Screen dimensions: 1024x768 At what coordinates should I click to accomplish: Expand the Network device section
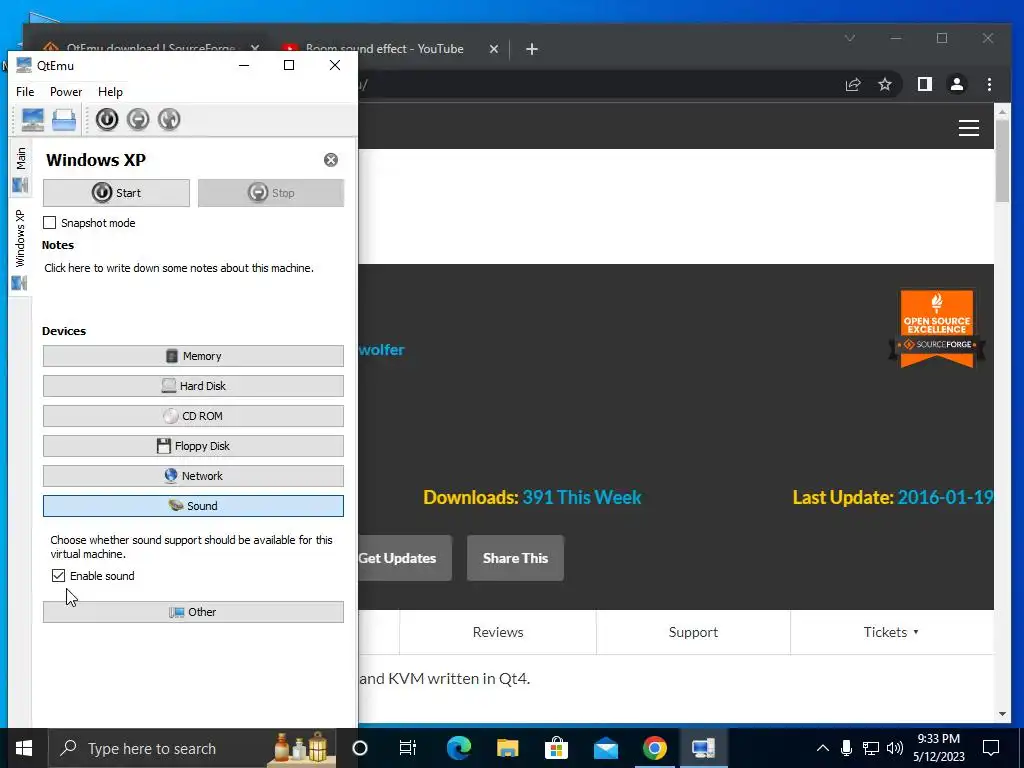pyautogui.click(x=193, y=476)
